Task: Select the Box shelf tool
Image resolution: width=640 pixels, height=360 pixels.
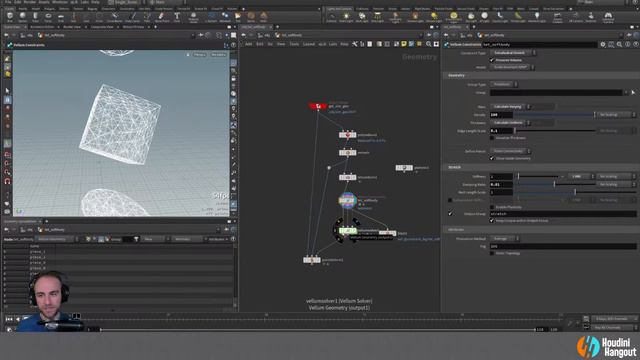Action: [10, 17]
